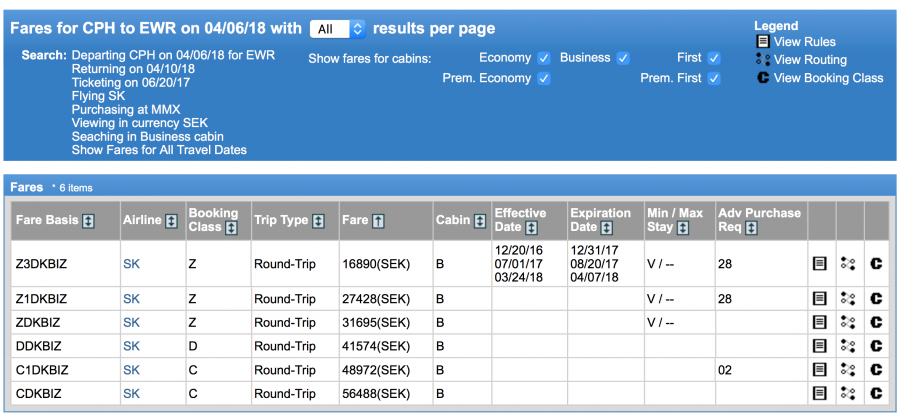View routing for Z1DKBIZ fare

click(x=848, y=298)
